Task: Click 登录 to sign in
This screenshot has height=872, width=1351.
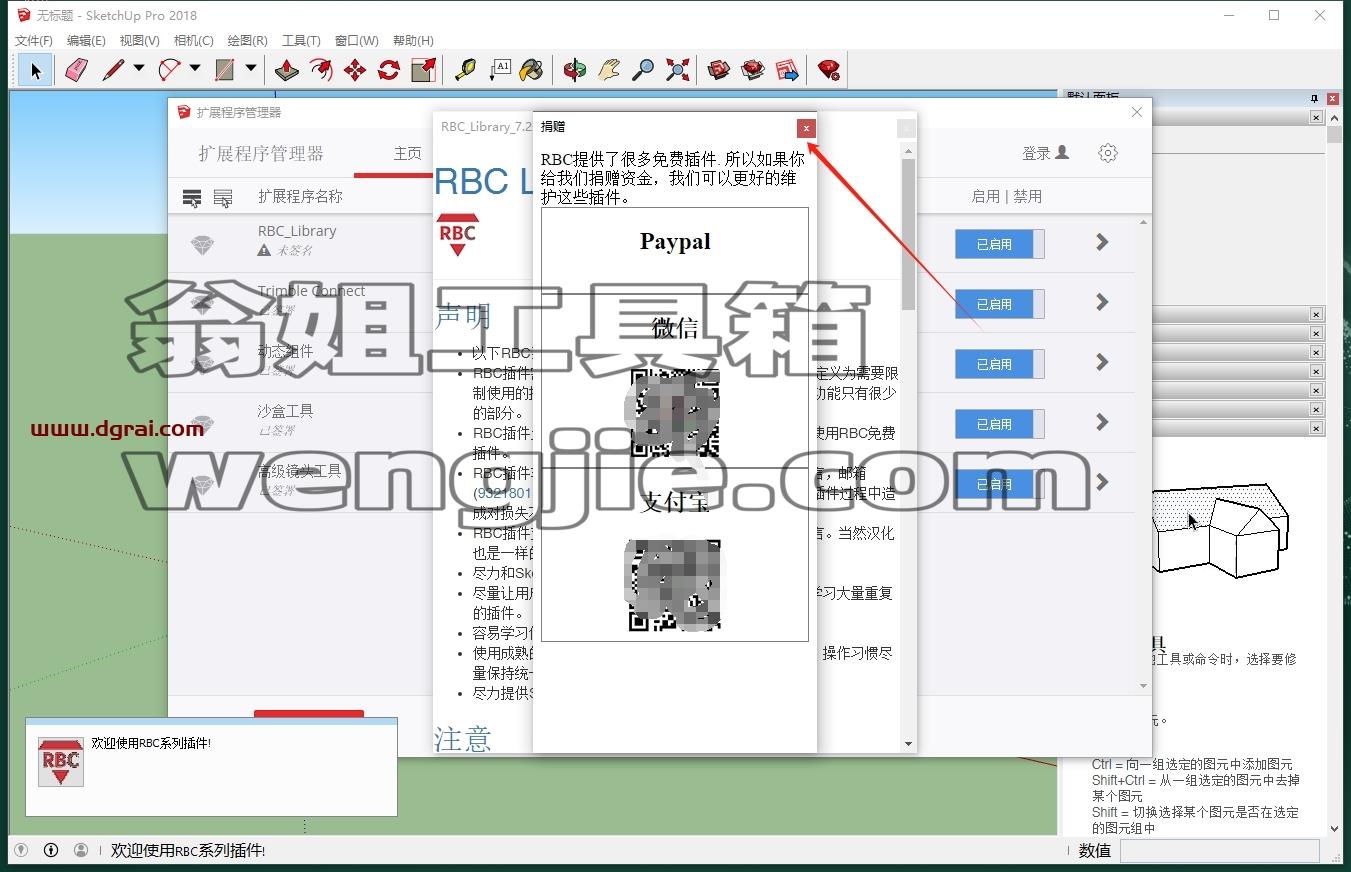Action: tap(1045, 153)
